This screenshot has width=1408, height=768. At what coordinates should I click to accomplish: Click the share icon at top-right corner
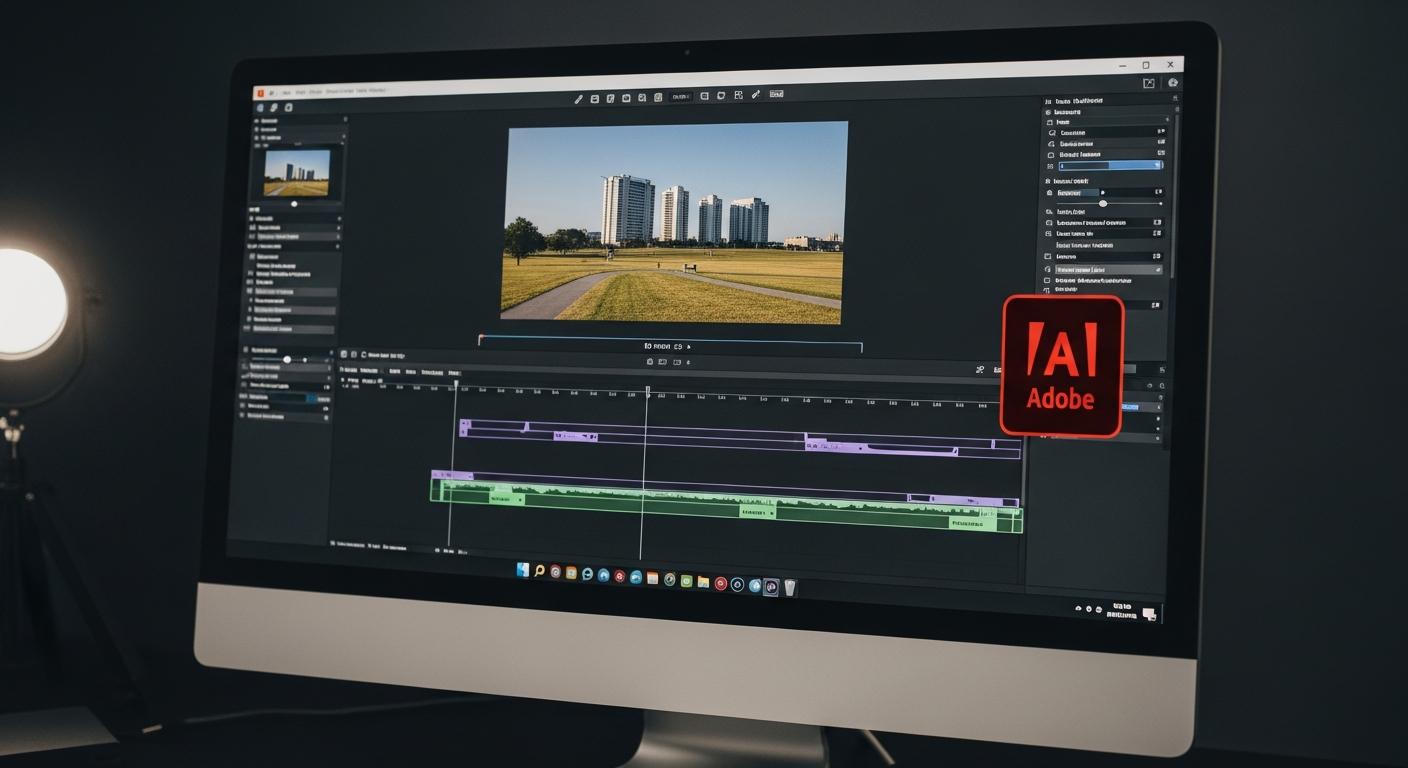(1148, 84)
